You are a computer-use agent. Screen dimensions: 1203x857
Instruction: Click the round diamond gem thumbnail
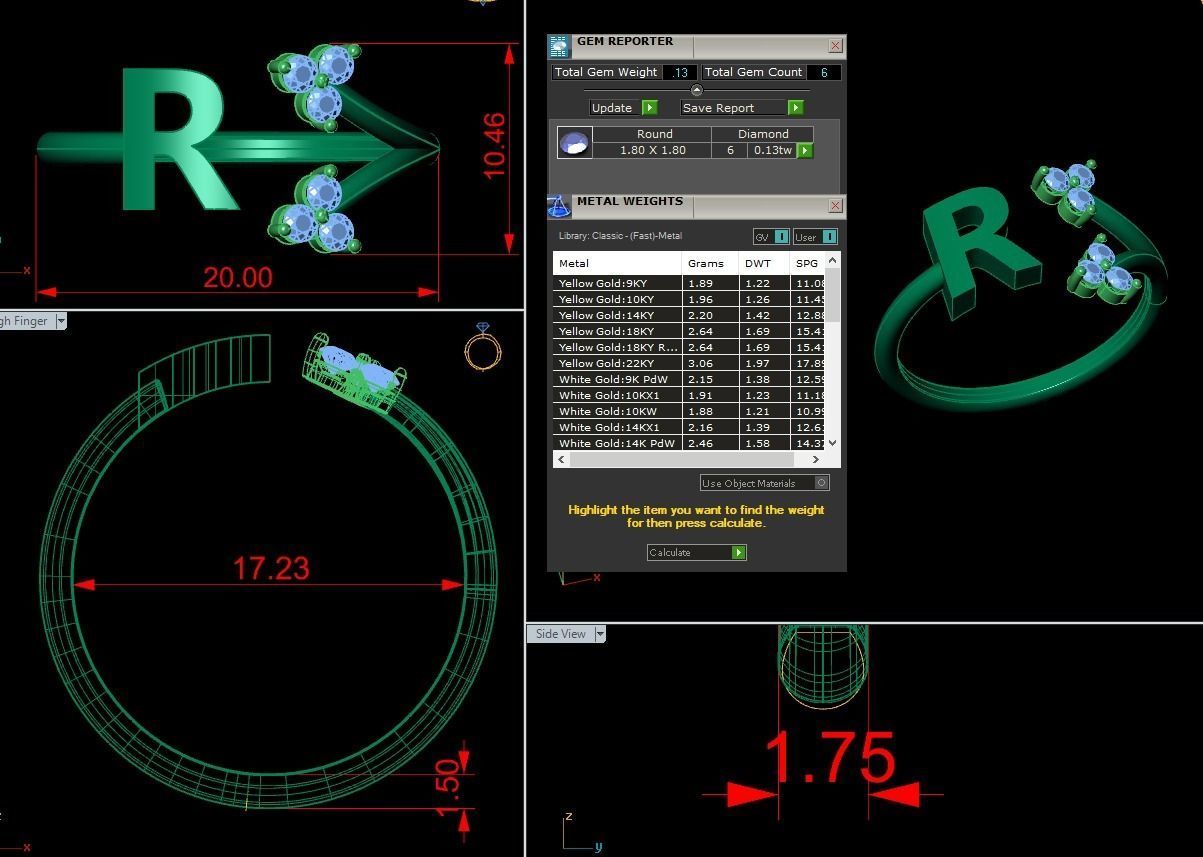pos(574,143)
